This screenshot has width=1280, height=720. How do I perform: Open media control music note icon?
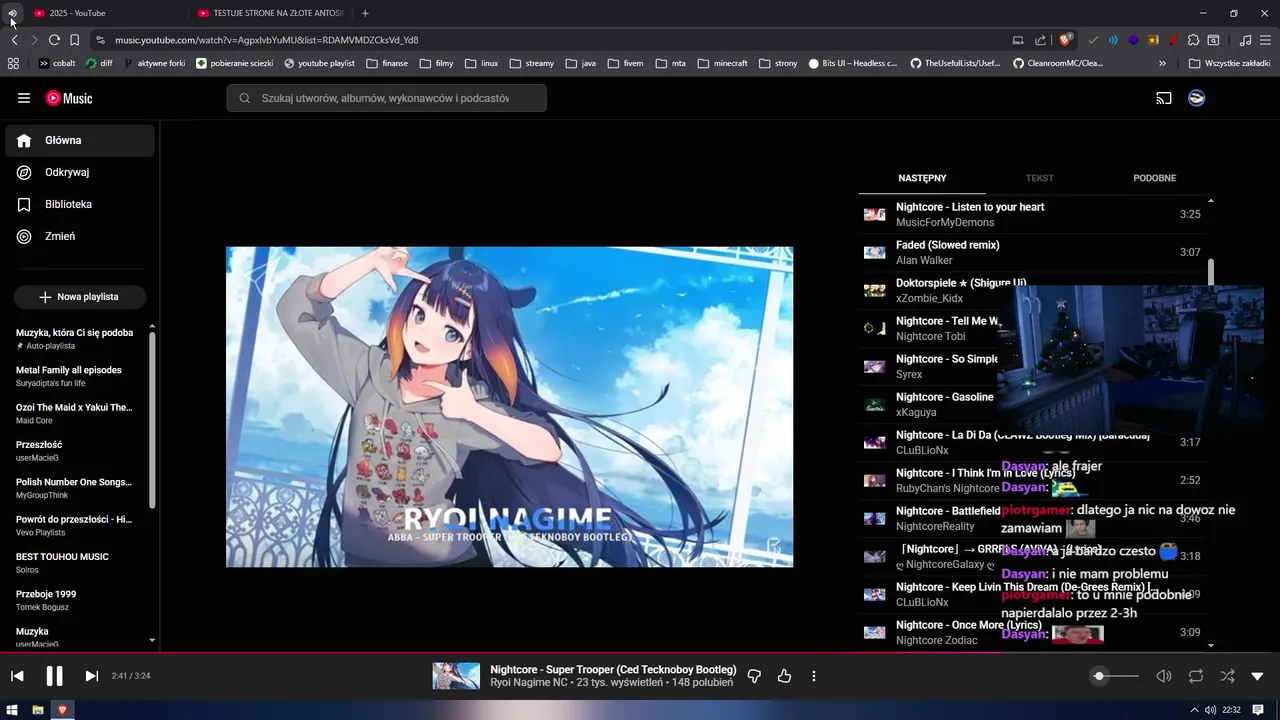coord(1245,40)
